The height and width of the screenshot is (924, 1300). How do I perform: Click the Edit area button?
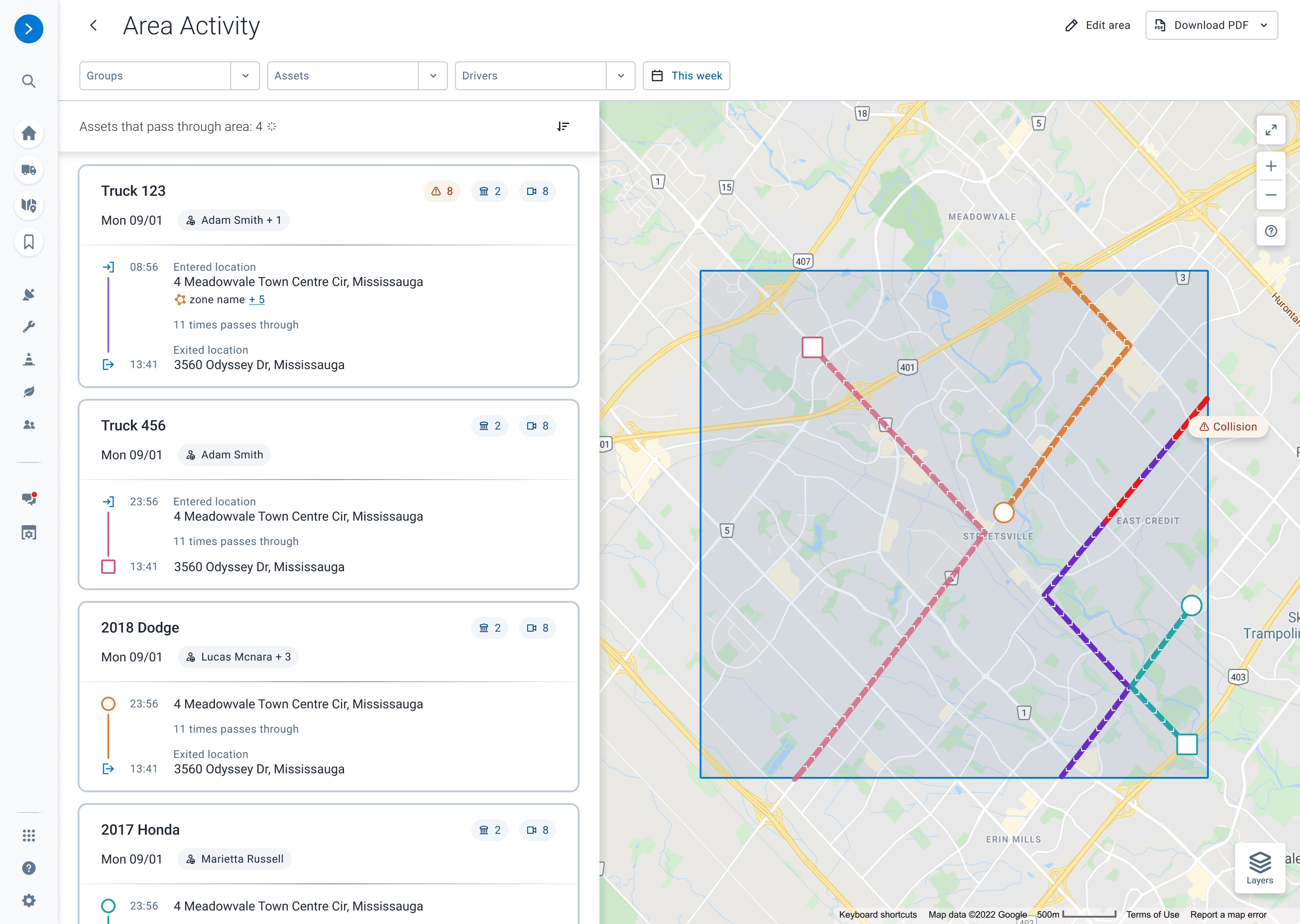[x=1097, y=26]
